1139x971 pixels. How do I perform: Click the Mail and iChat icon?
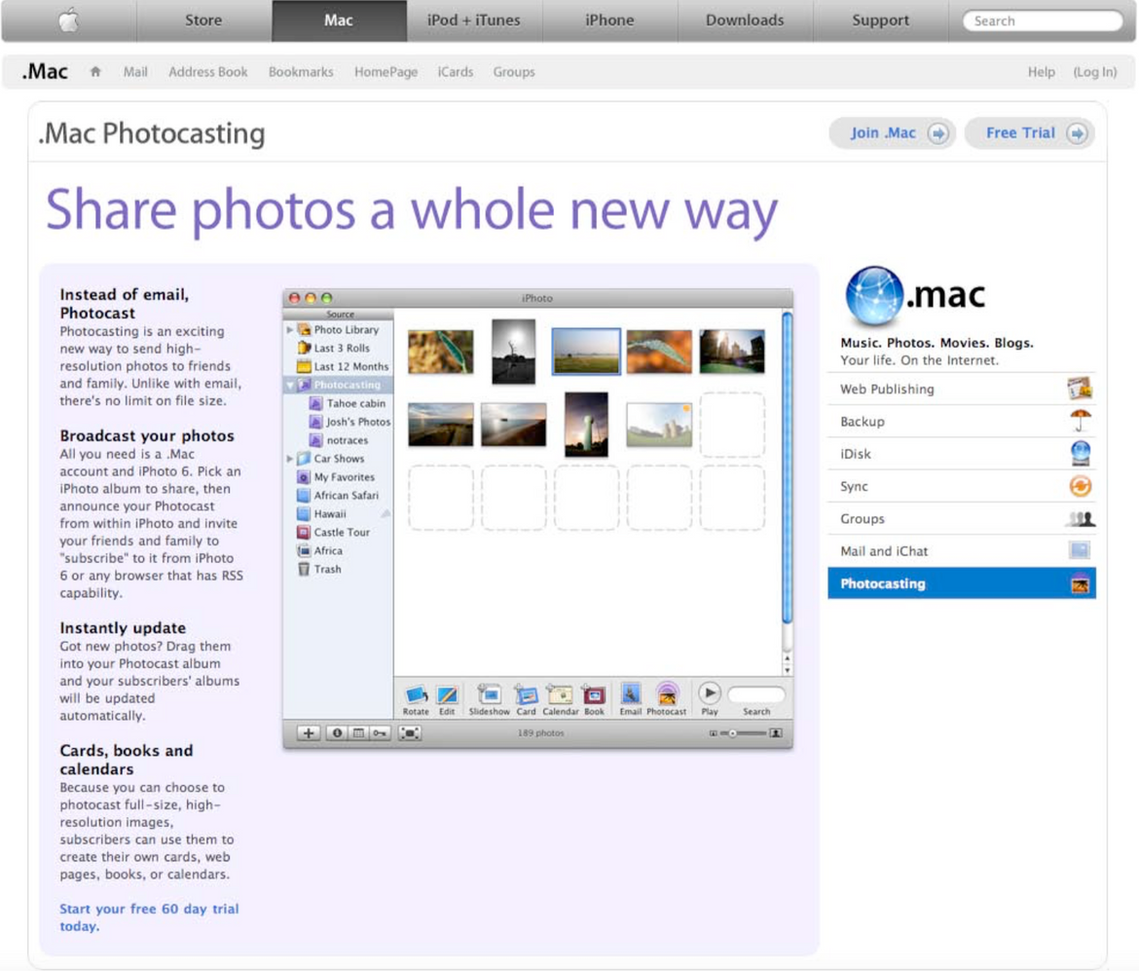click(x=1079, y=550)
